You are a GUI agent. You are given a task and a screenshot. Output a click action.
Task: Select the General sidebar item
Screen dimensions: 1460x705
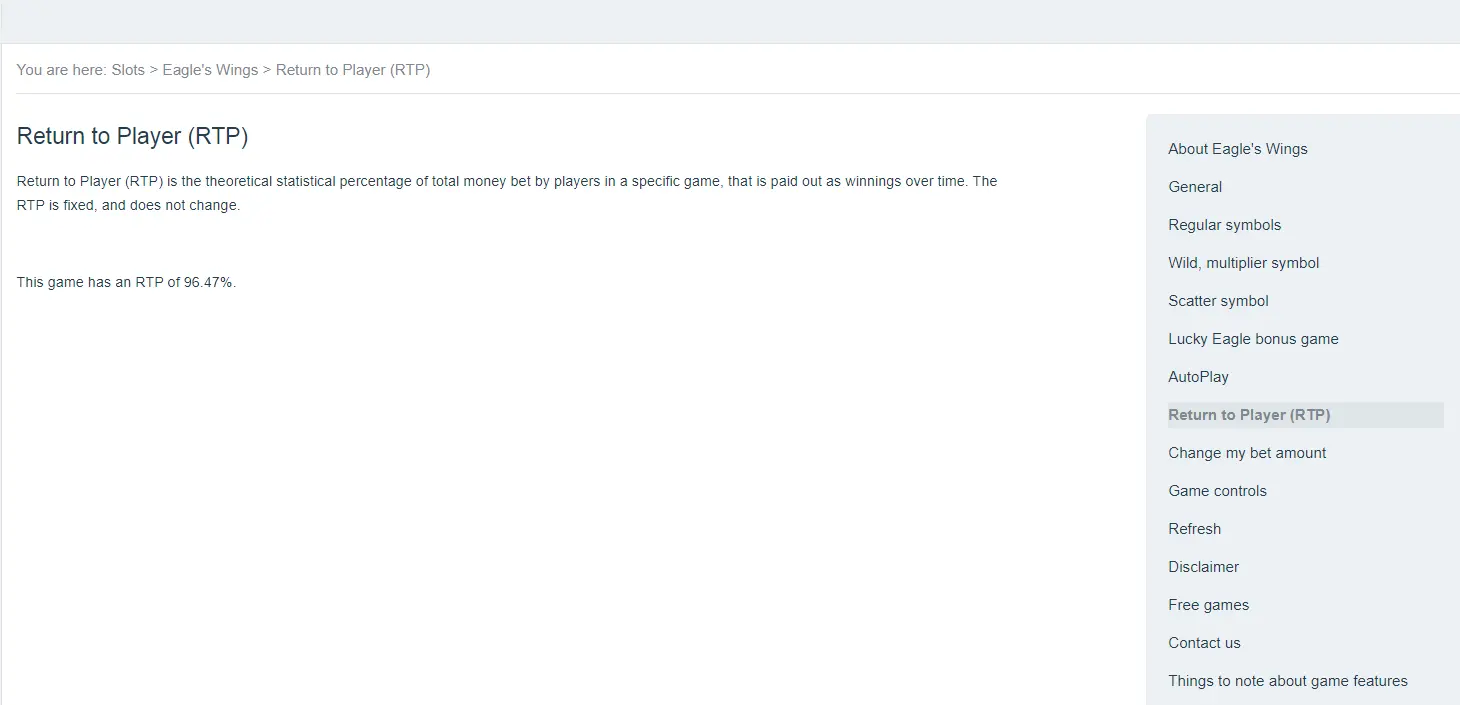point(1195,187)
